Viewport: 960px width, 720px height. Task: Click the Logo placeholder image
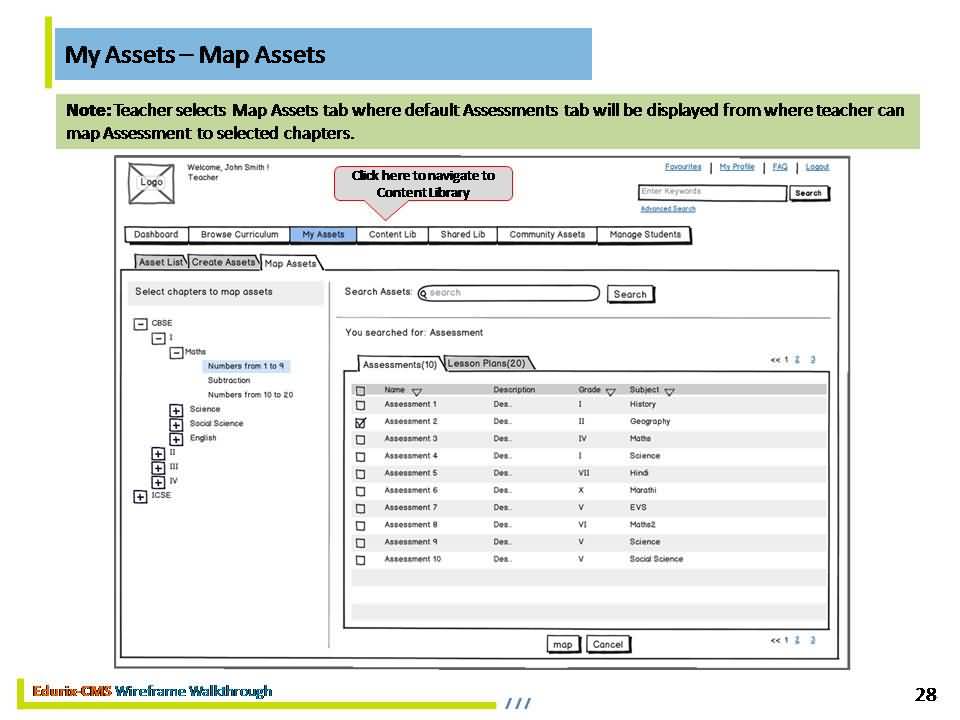[x=151, y=183]
